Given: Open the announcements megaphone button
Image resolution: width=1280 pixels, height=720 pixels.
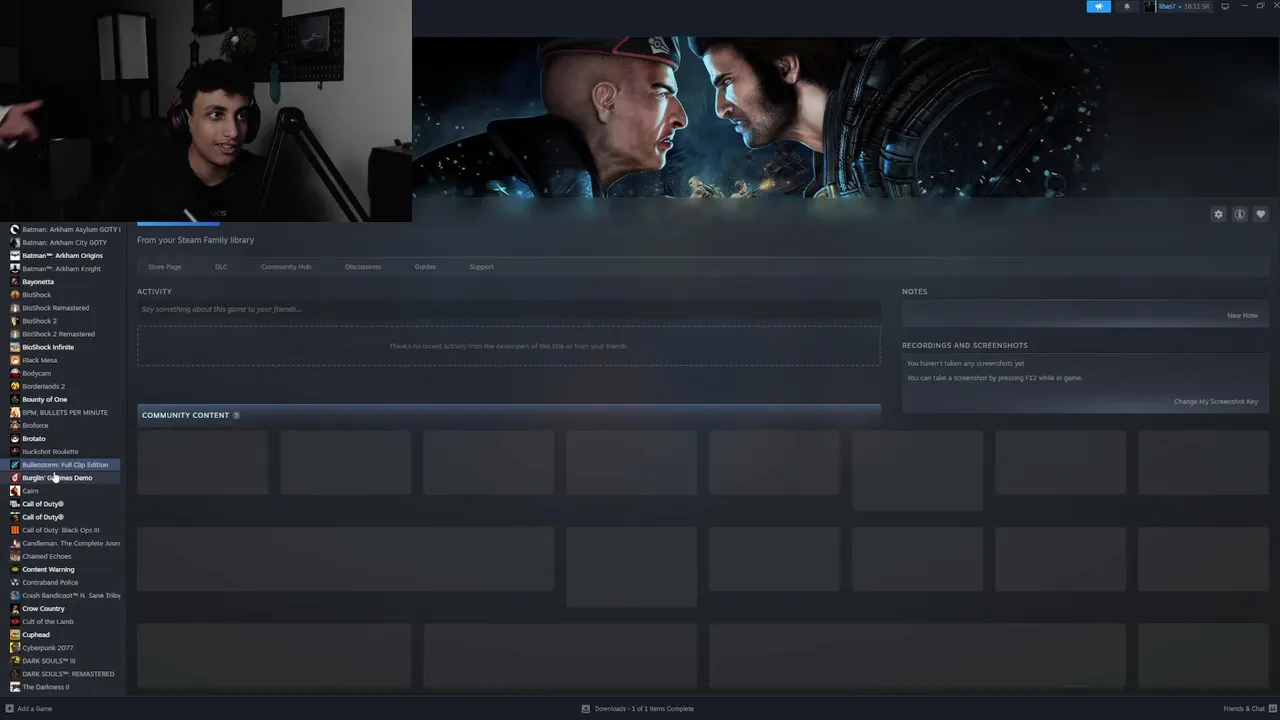Looking at the screenshot, I should tap(1098, 6).
